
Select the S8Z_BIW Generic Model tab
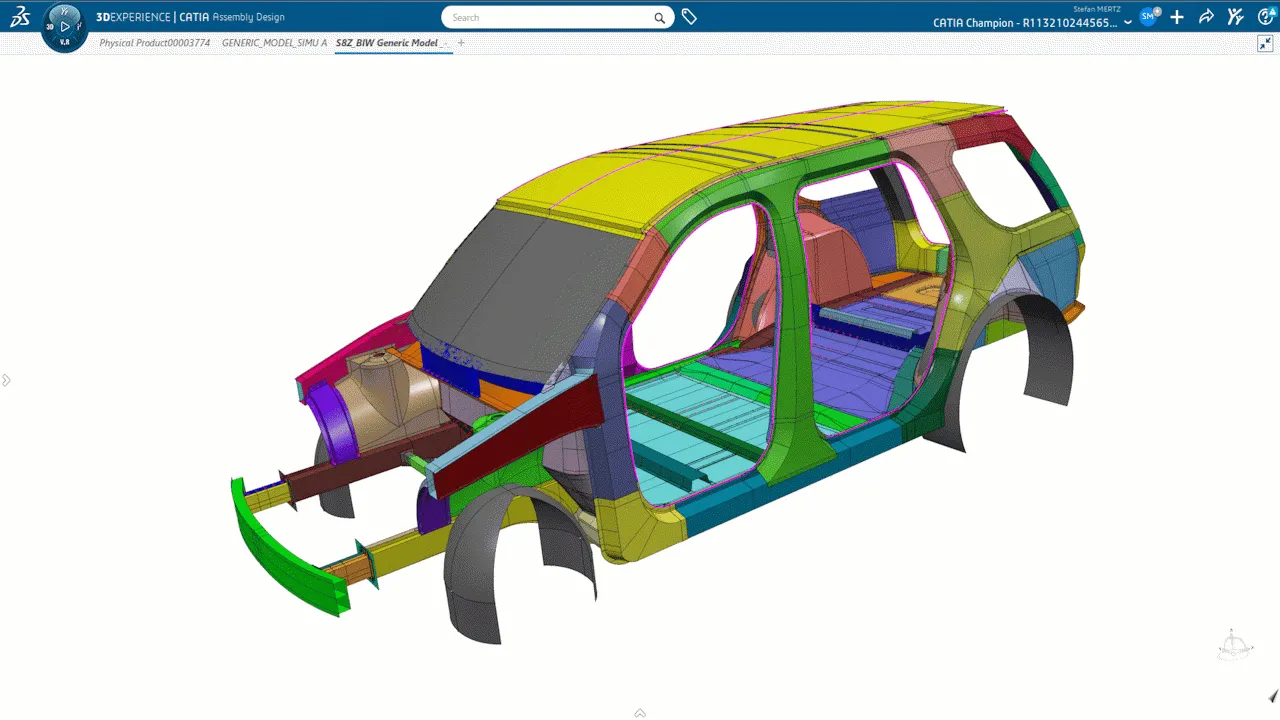pyautogui.click(x=391, y=44)
